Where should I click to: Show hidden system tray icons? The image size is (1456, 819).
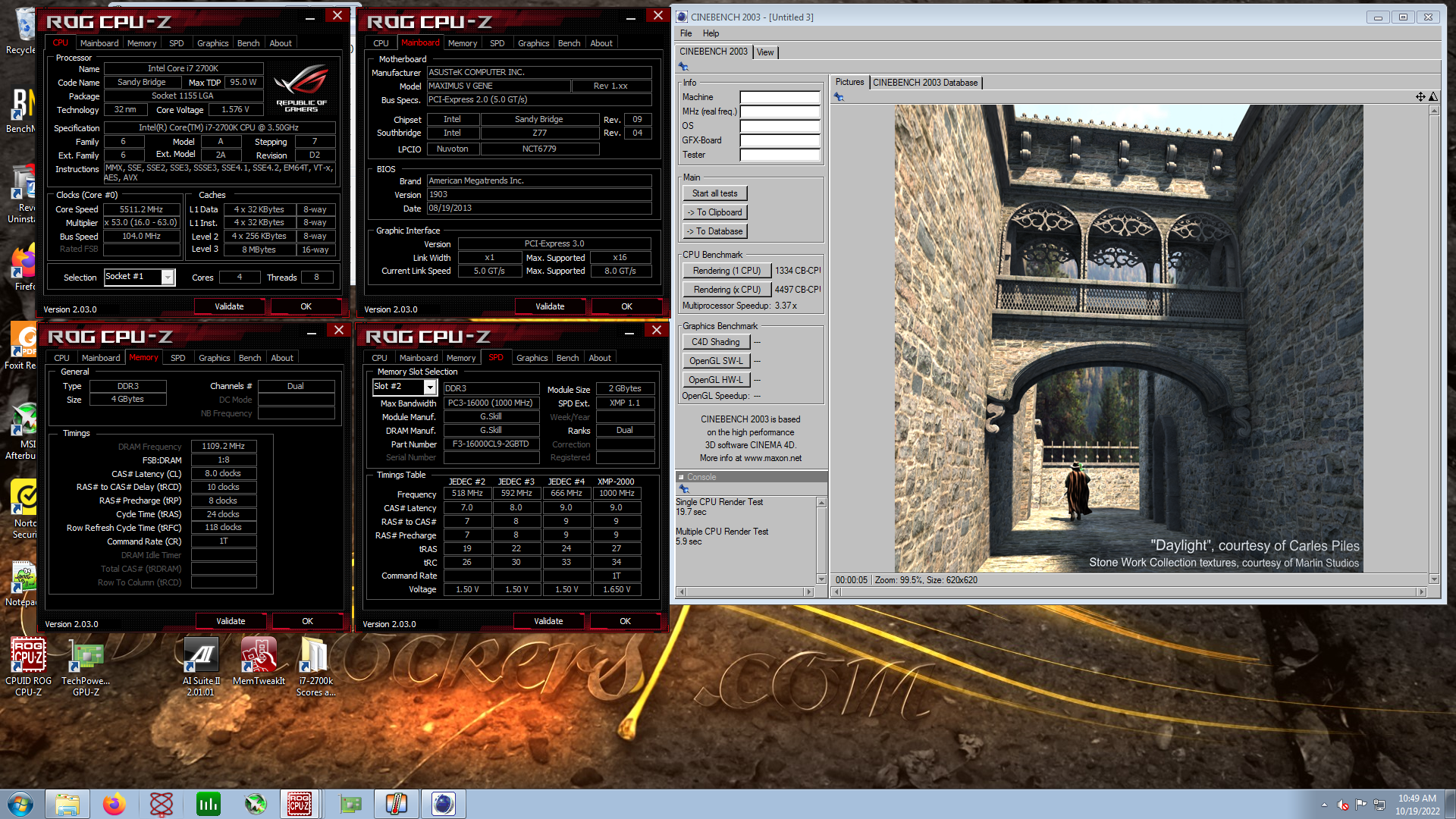[1324, 805]
